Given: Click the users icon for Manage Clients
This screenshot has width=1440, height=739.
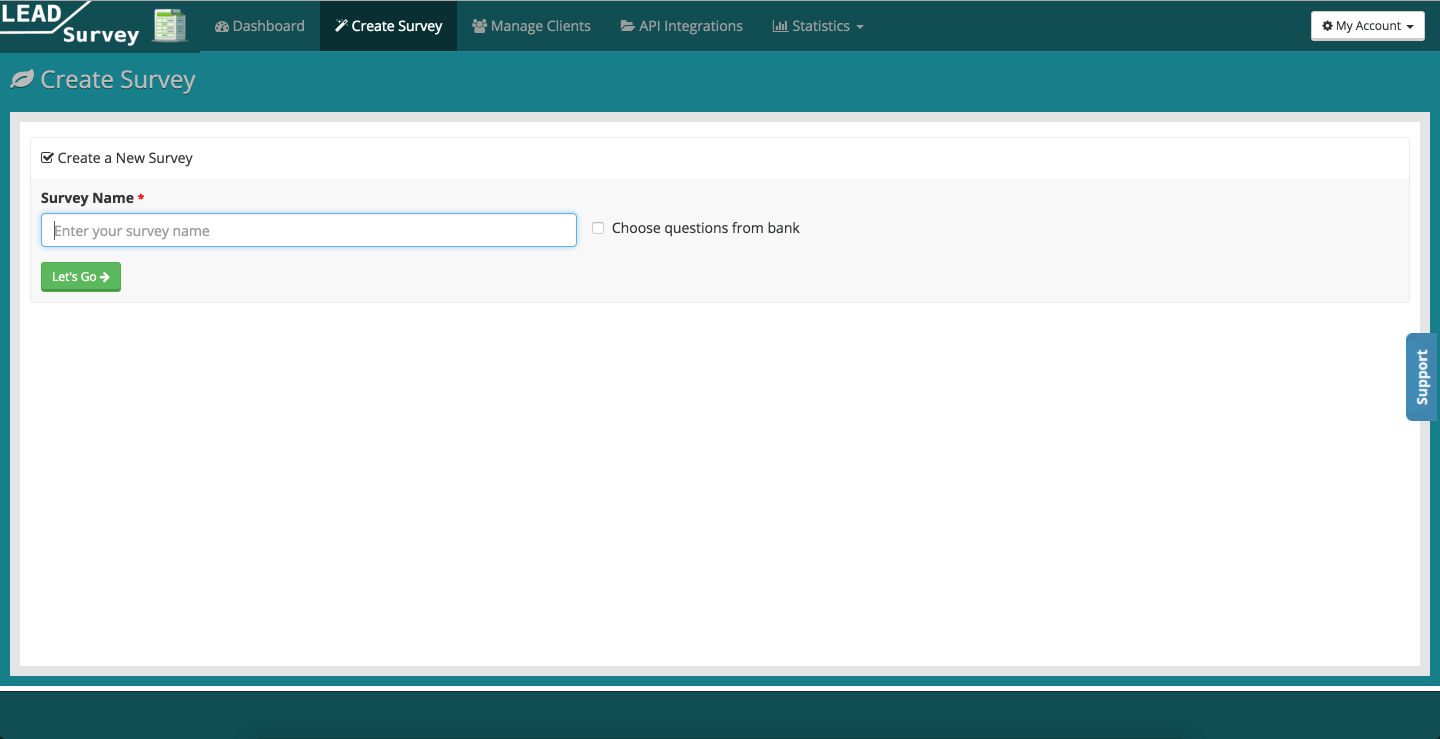Looking at the screenshot, I should [x=479, y=26].
